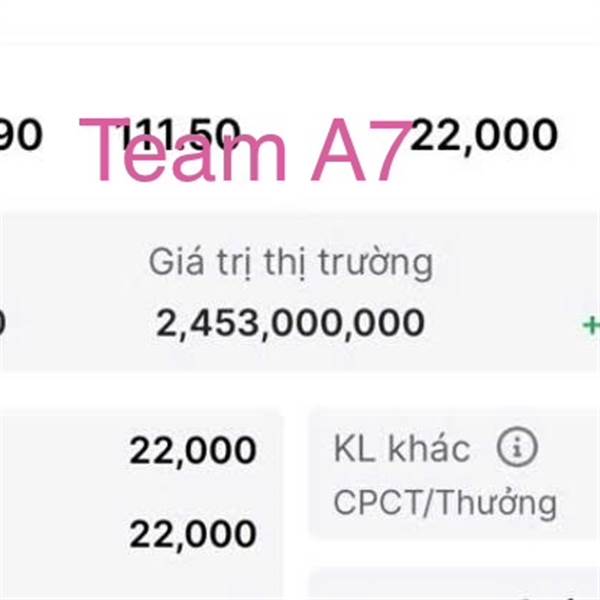Tap the info icon beside KL khác

[x=517, y=448]
